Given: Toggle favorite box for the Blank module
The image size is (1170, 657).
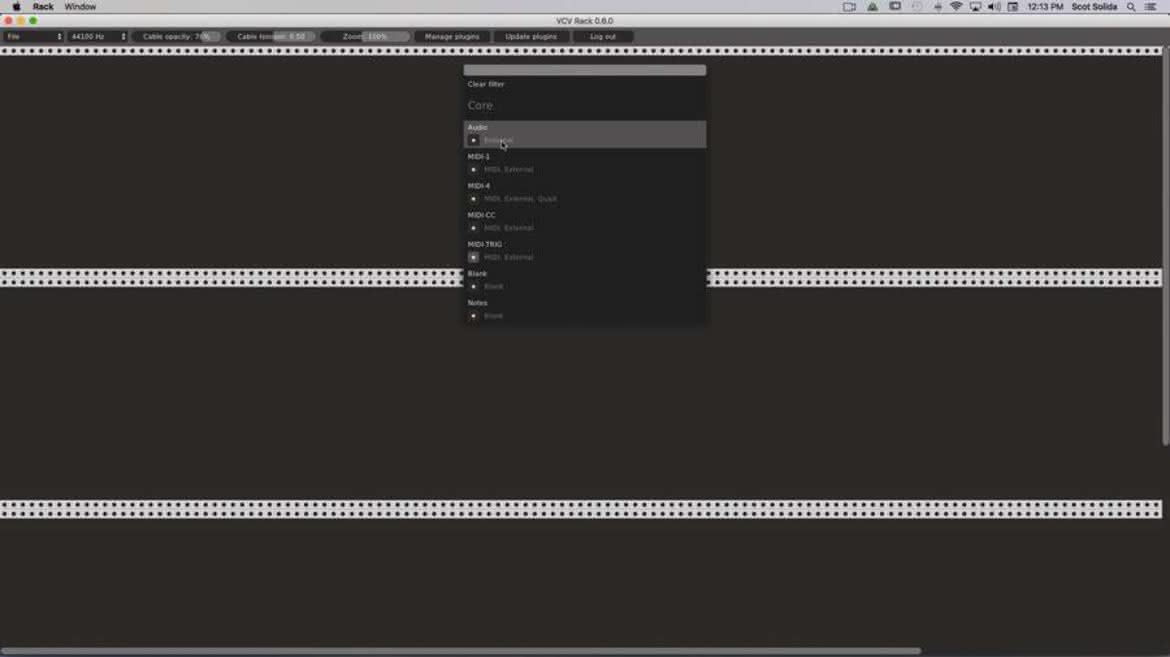Looking at the screenshot, I should pyautogui.click(x=473, y=286).
